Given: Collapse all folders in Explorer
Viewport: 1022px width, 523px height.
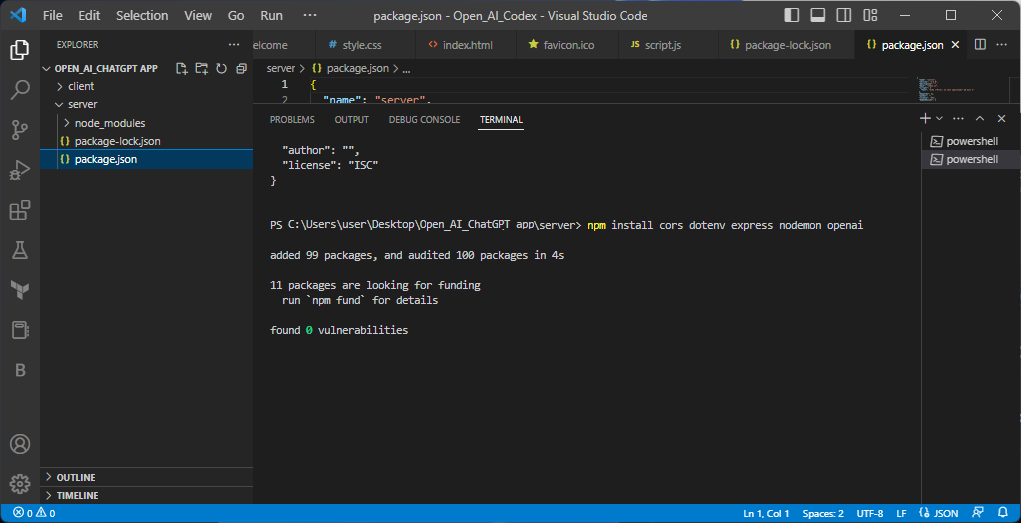Looking at the screenshot, I should 241,68.
